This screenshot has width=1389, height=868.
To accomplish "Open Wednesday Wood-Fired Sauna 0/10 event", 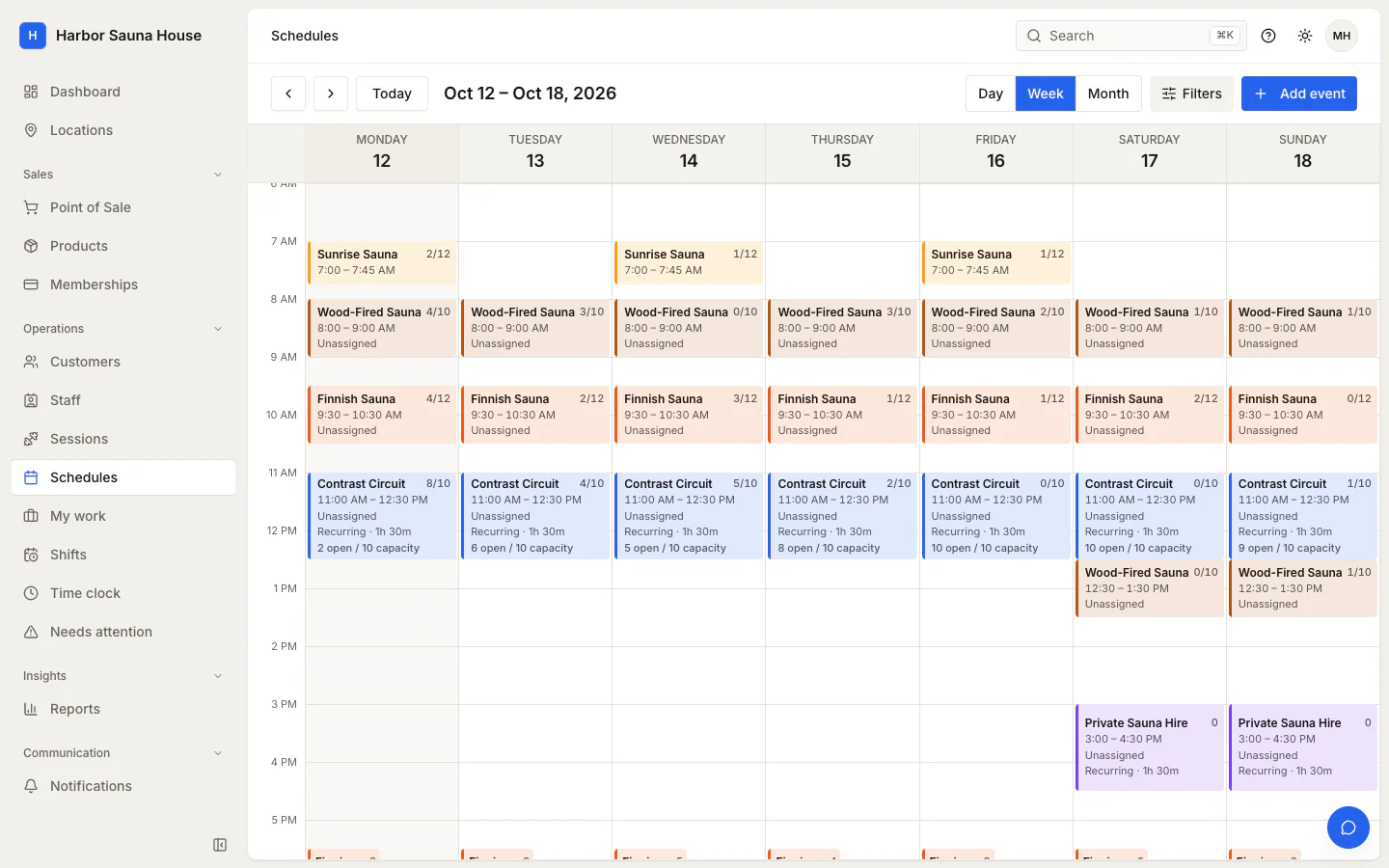I will [x=689, y=328].
